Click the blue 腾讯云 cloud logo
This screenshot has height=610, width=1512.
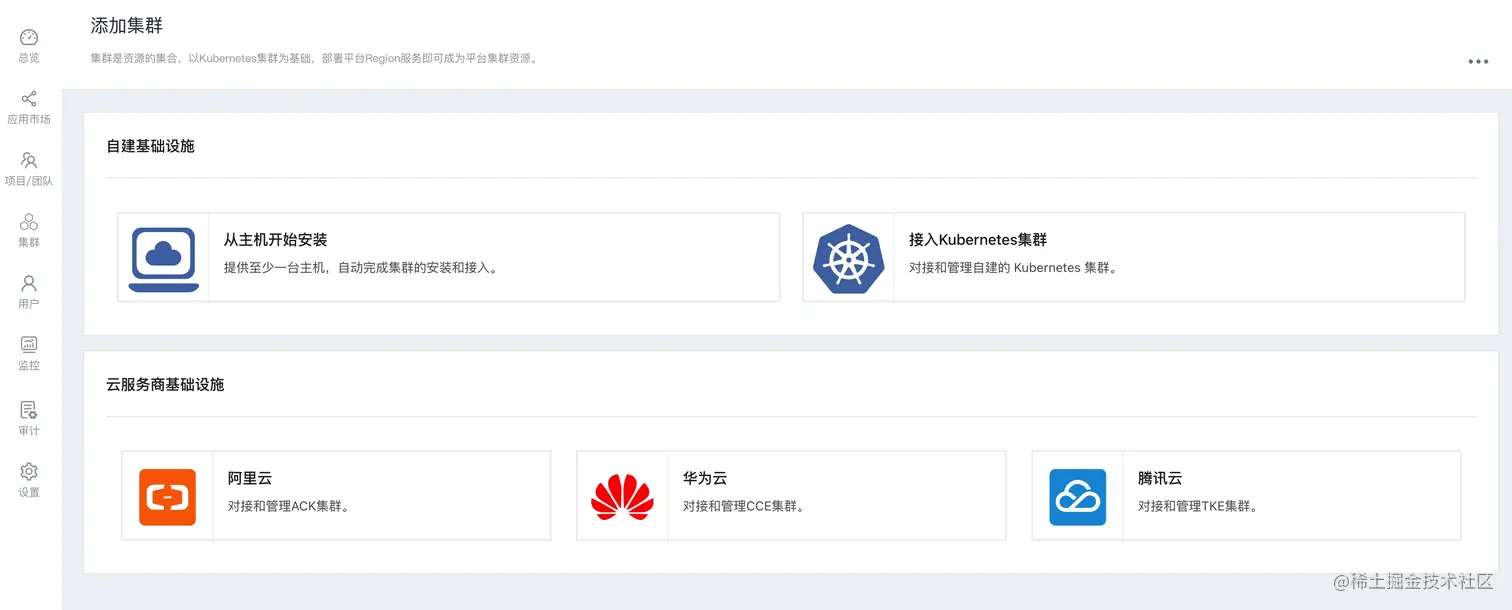click(1078, 497)
